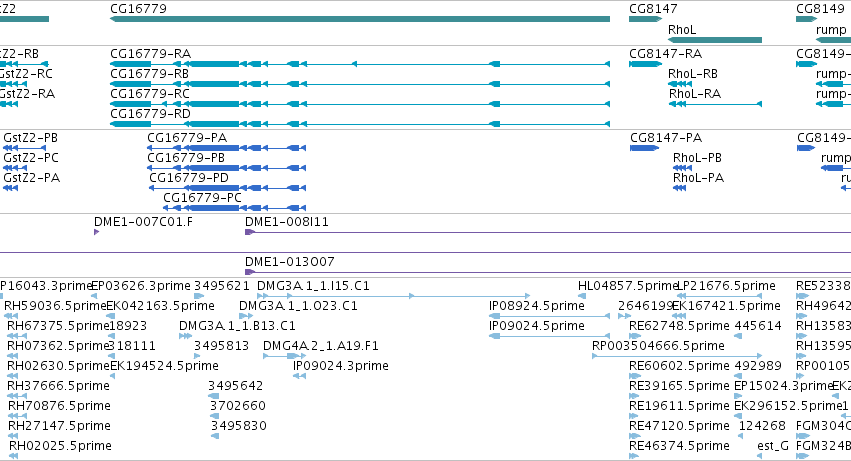Open EST DMG3A.1_1.I15.C1
Viewport: 851px width, 461px height.
[x=313, y=286]
